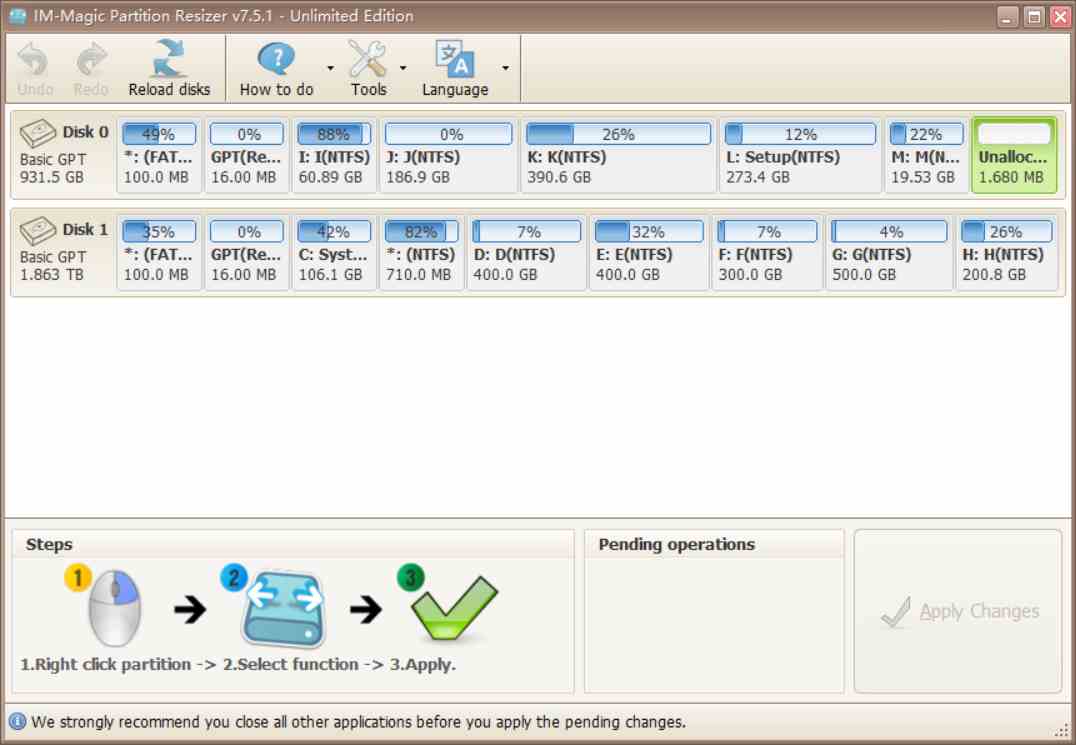Click the step 3 green checkmark icon
Screen dimensions: 1076x745
pos(454,608)
